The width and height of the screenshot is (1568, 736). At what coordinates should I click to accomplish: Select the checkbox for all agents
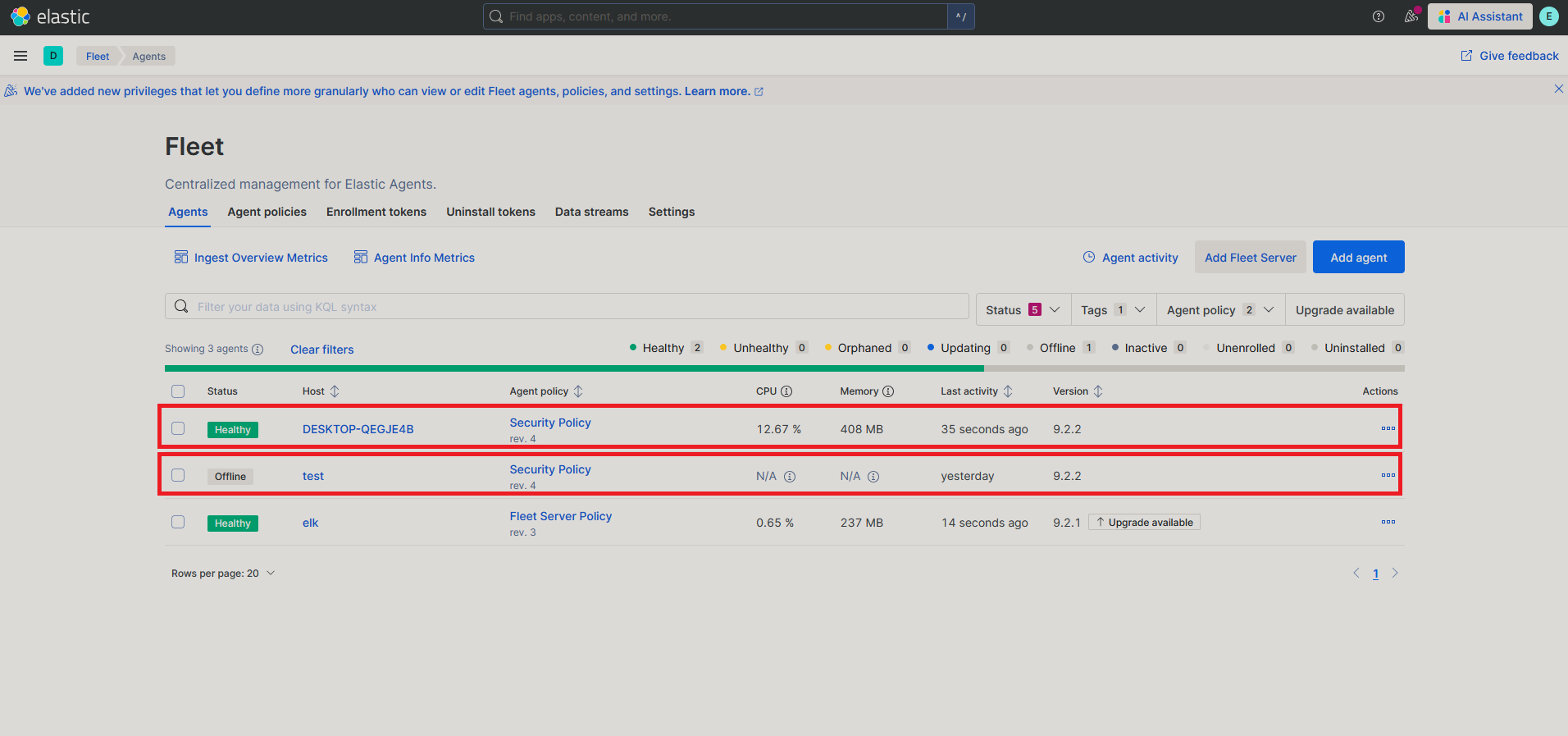click(178, 391)
